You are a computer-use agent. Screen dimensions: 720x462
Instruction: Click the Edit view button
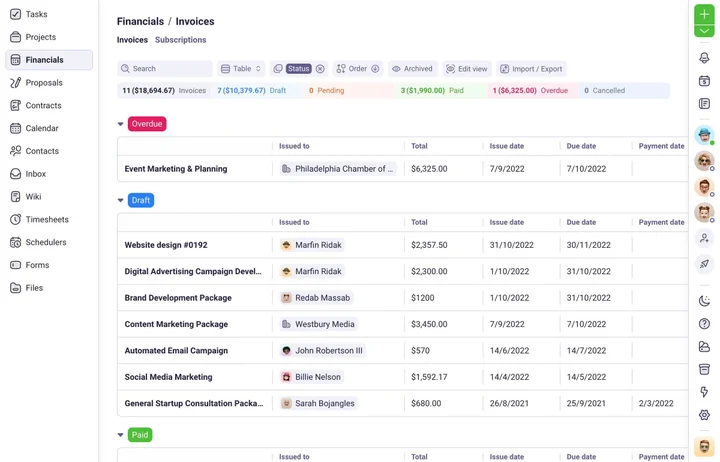pyautogui.click(x=466, y=69)
